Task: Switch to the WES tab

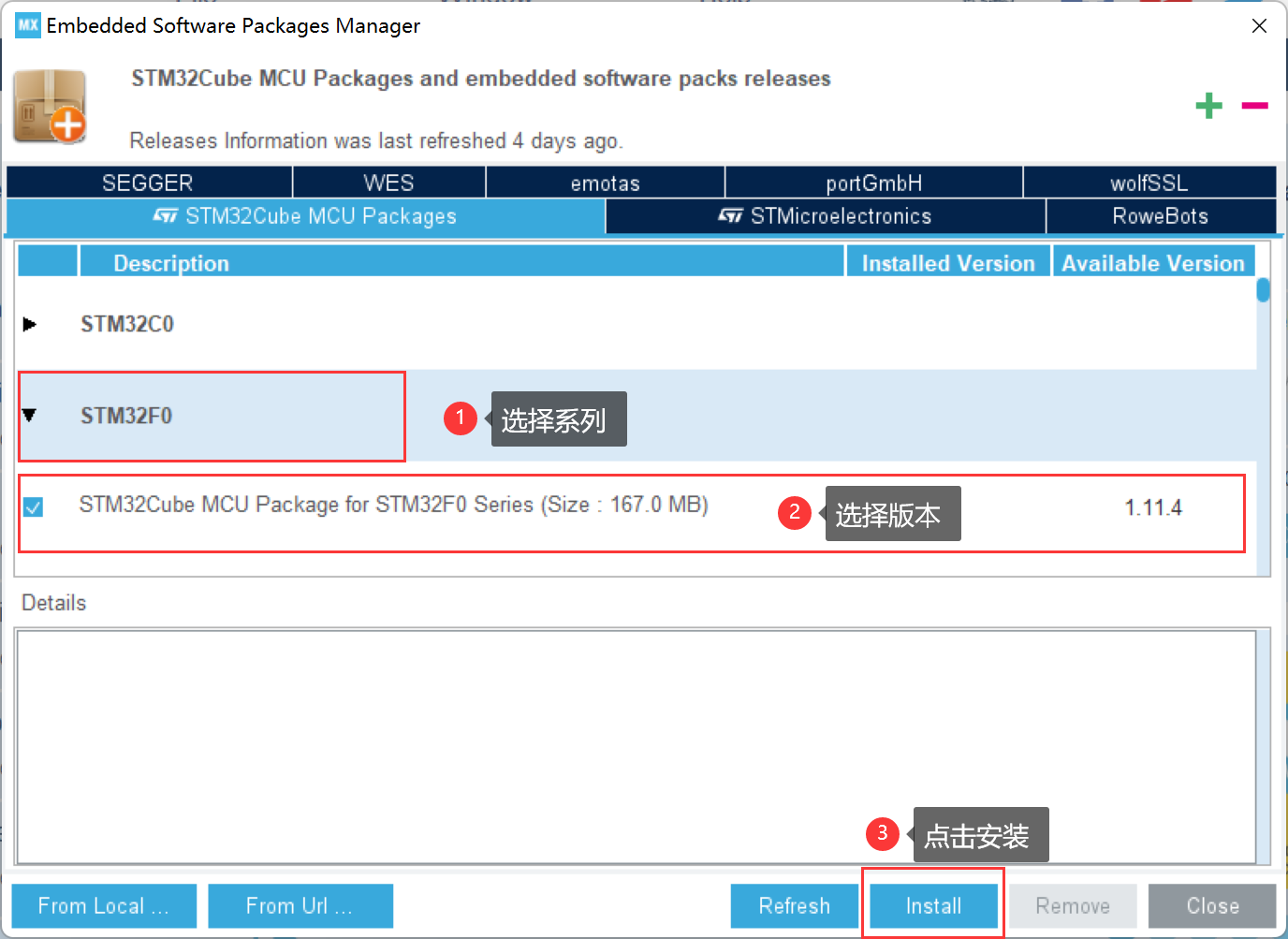Action: [x=388, y=183]
